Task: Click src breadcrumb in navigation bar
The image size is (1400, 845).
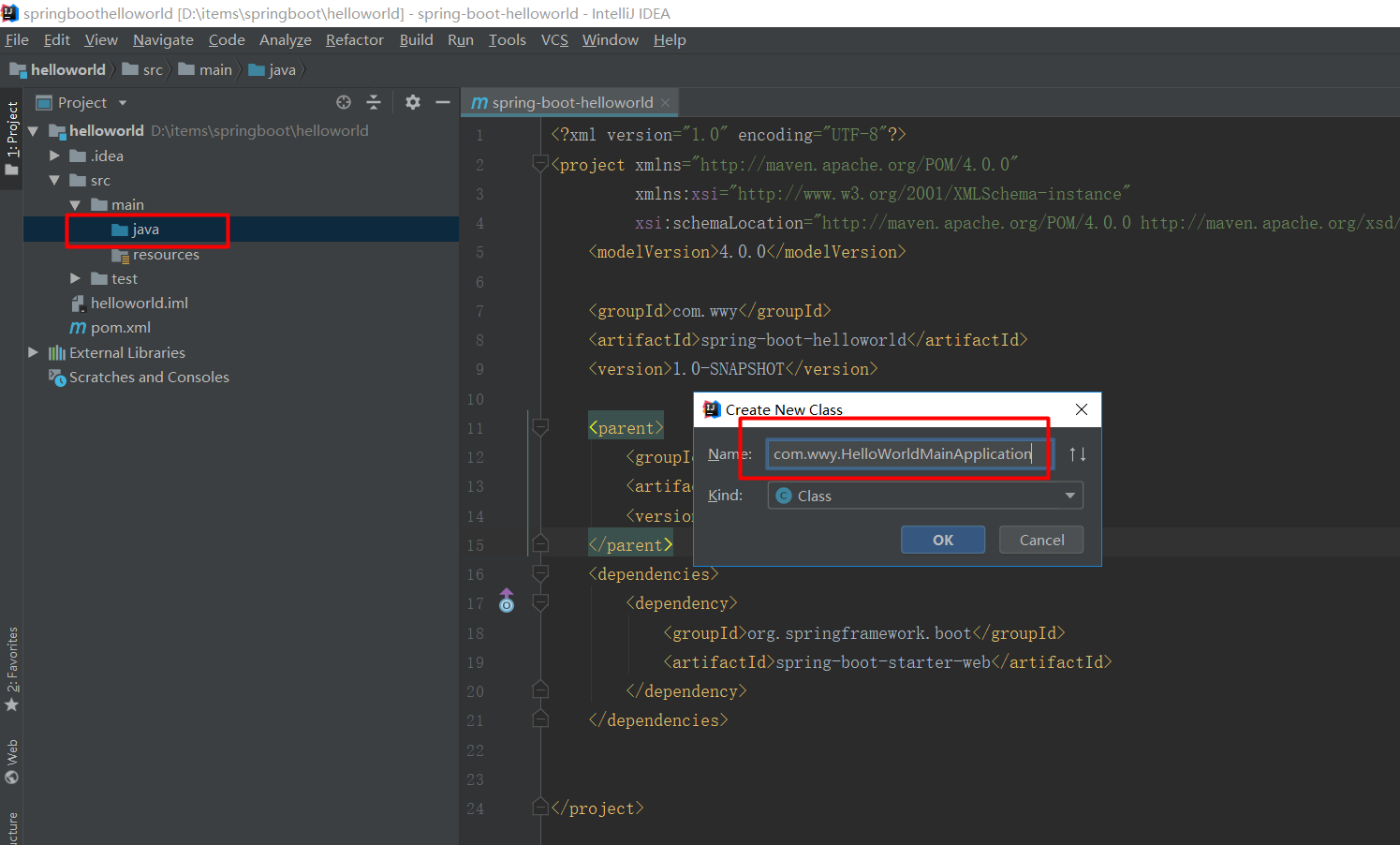Action: (142, 69)
